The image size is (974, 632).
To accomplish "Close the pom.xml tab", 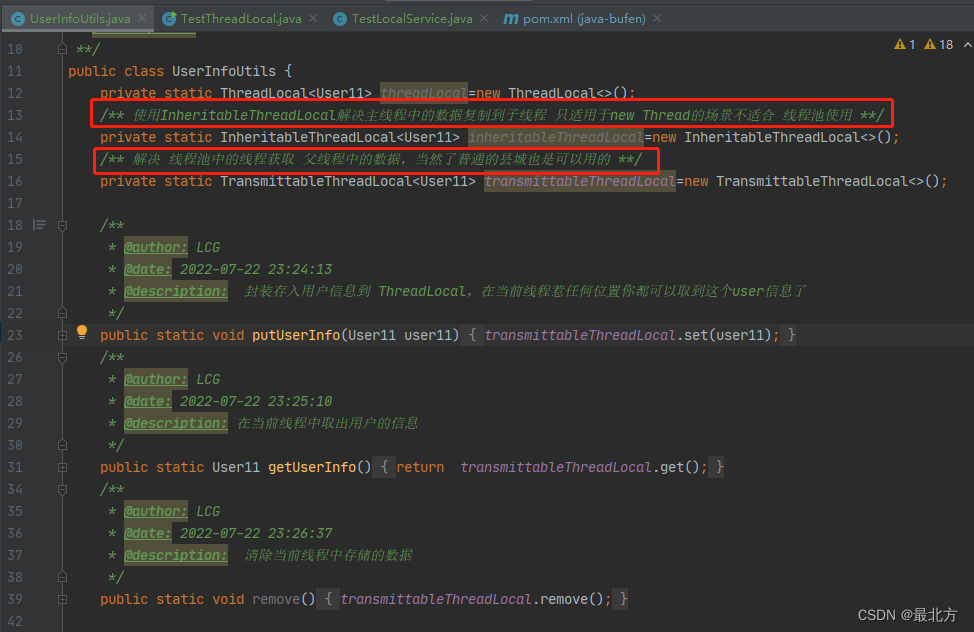I will click(657, 19).
